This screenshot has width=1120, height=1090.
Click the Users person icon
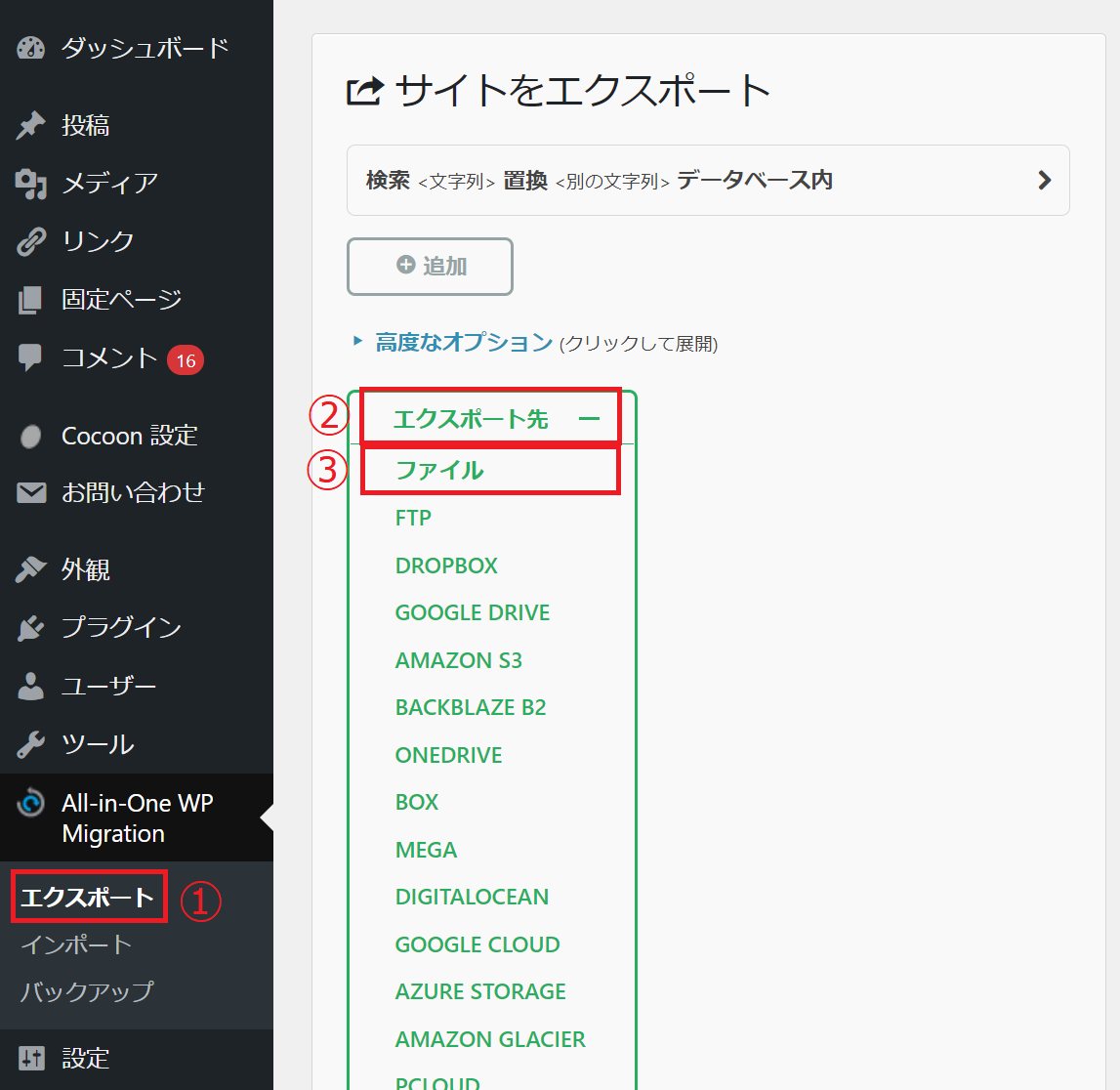click(30, 686)
